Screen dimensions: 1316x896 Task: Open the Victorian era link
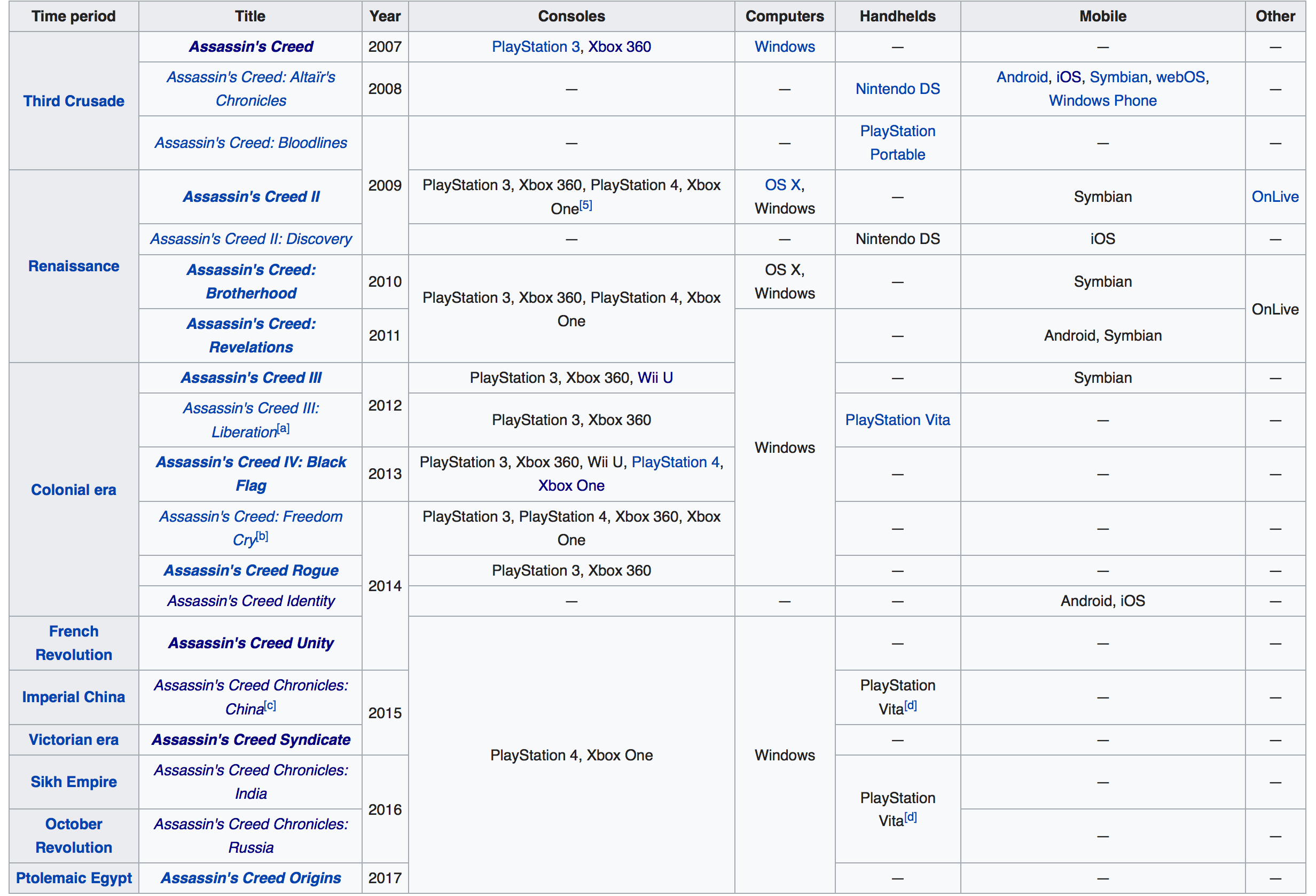74,740
